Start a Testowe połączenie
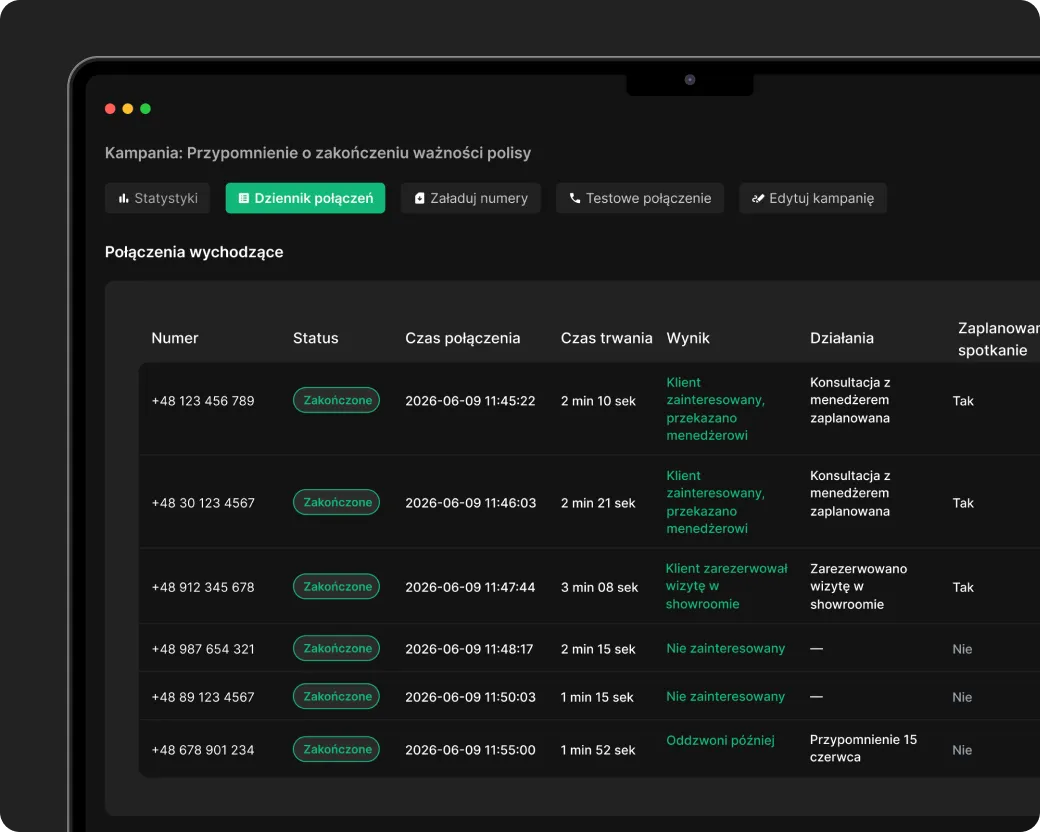 [x=640, y=198]
